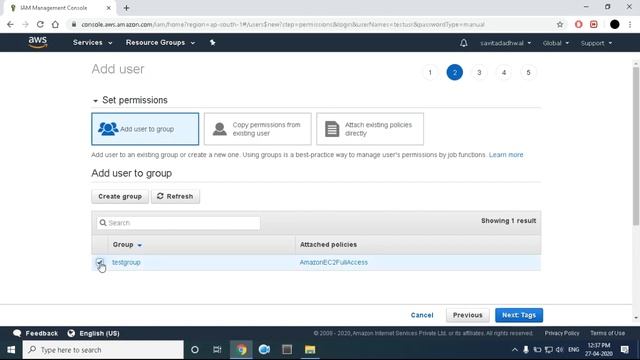Open the savitadadhwal account dropdown
The width and height of the screenshot is (640, 360).
[505, 43]
